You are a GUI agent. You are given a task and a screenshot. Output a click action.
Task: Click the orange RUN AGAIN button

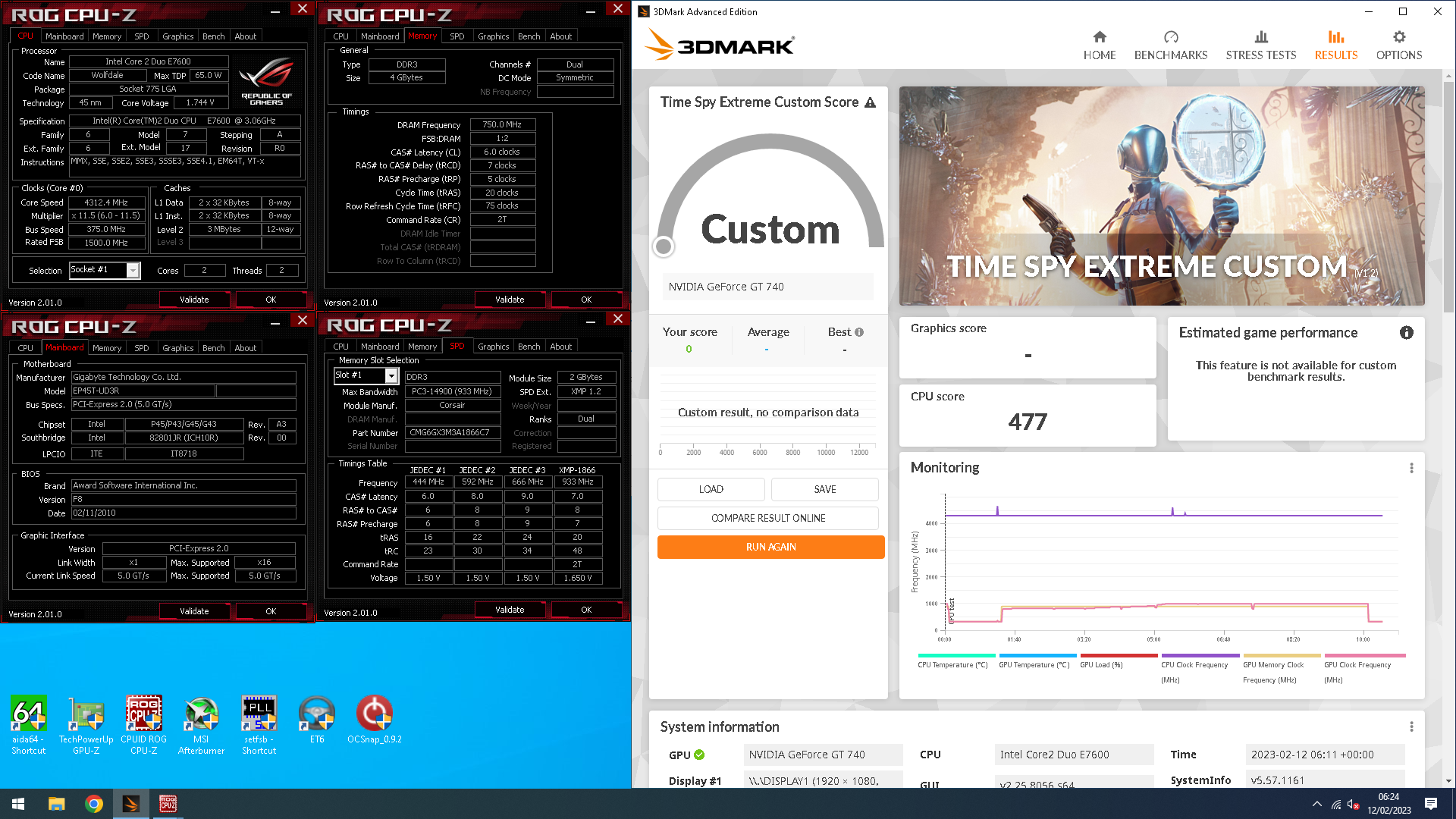point(770,547)
